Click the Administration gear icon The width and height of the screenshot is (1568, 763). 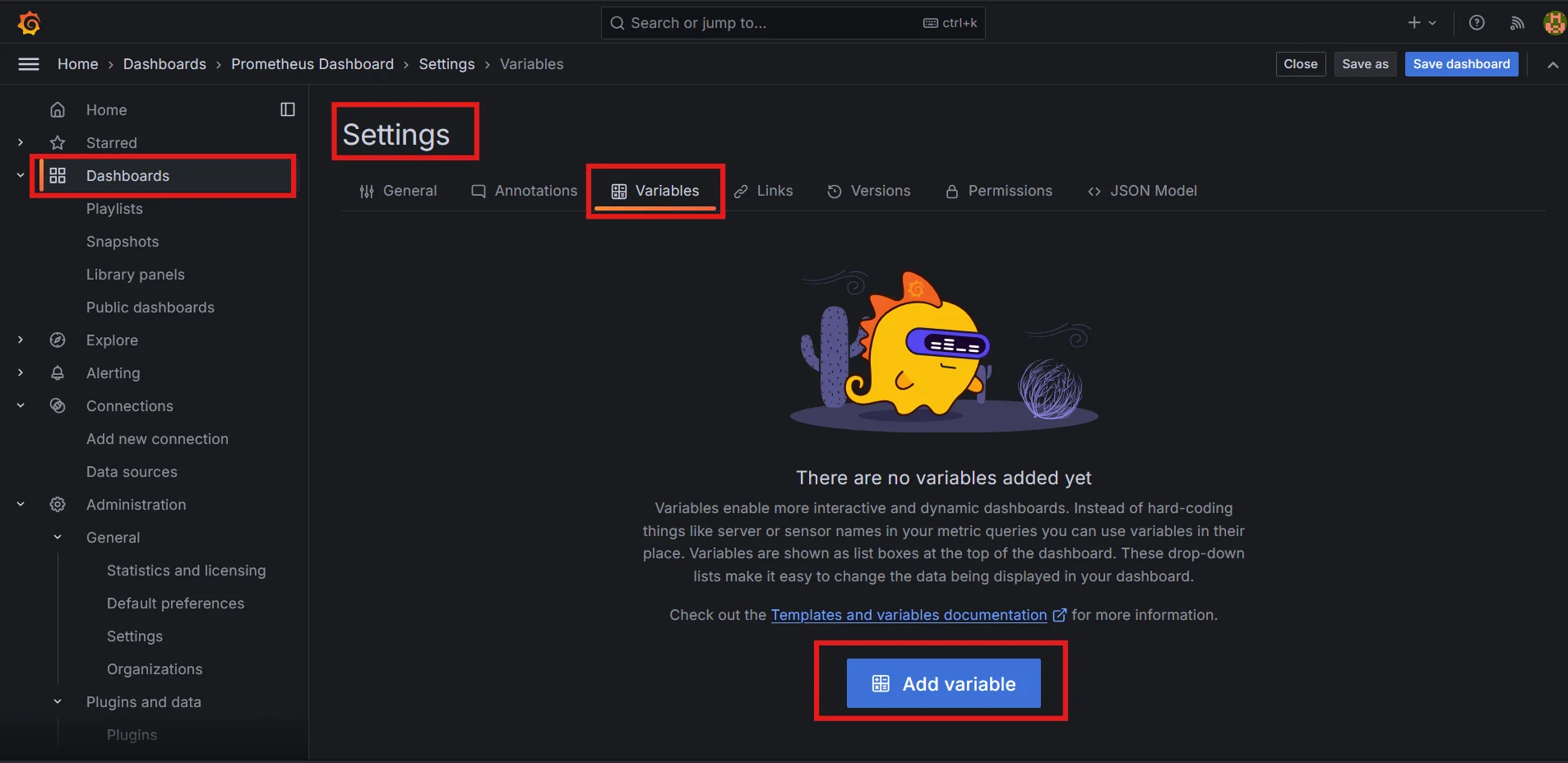point(58,504)
